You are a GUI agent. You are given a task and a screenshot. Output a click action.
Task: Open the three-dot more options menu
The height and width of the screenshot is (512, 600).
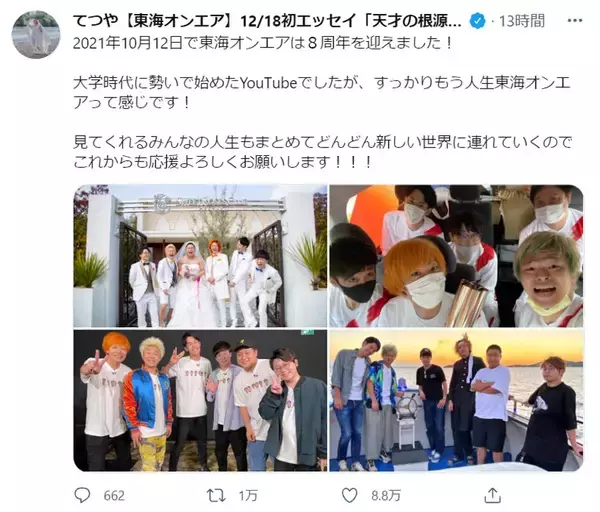pyautogui.click(x=575, y=20)
